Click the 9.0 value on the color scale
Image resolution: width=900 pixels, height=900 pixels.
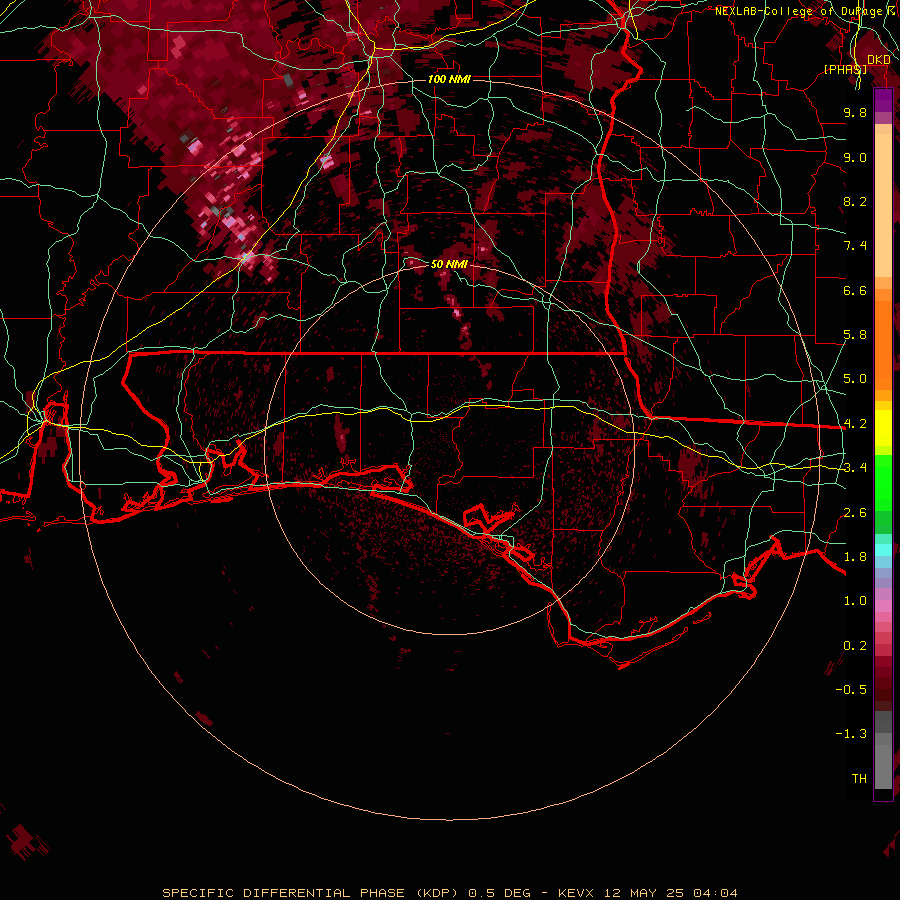[855, 157]
